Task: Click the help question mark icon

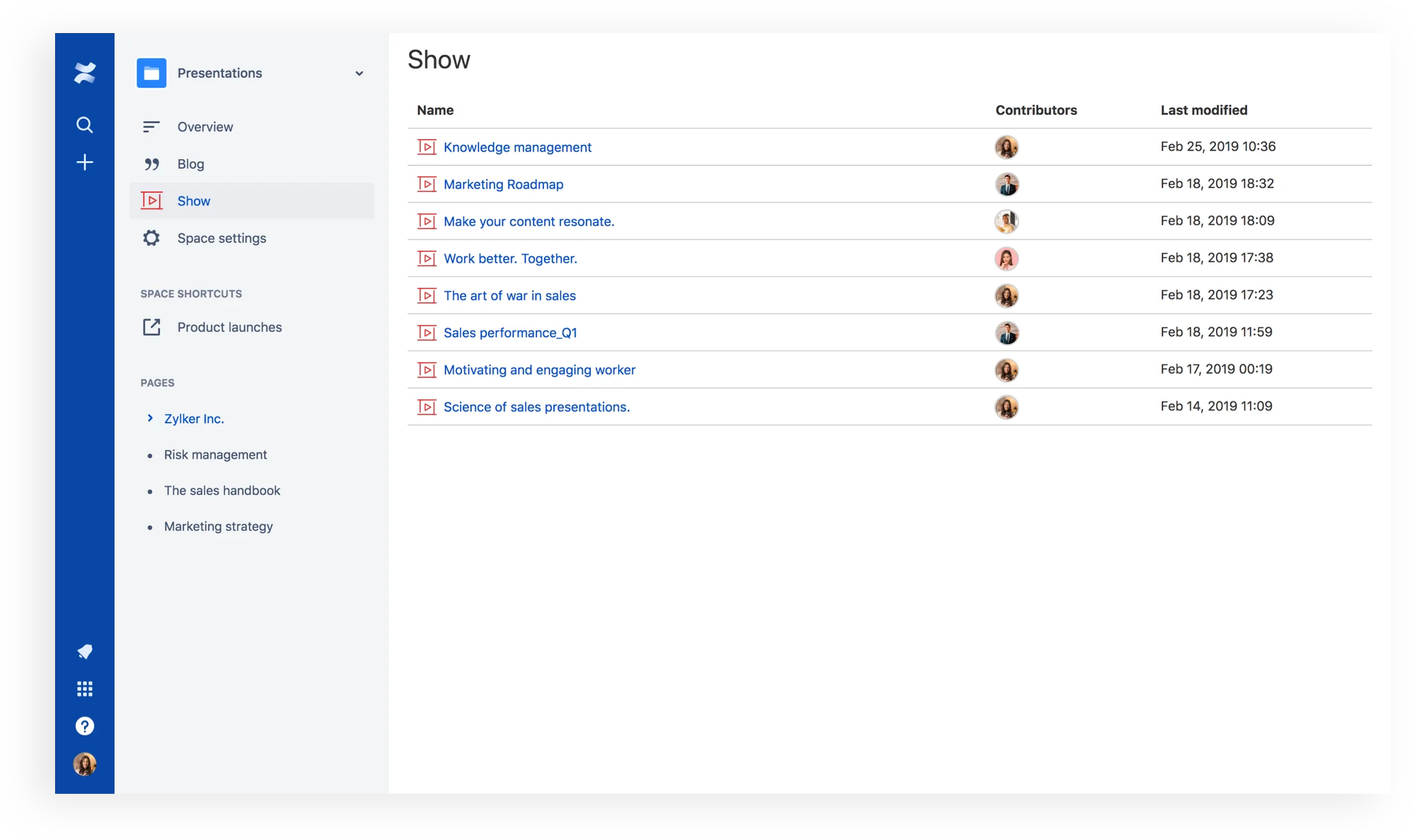Action: point(85,726)
